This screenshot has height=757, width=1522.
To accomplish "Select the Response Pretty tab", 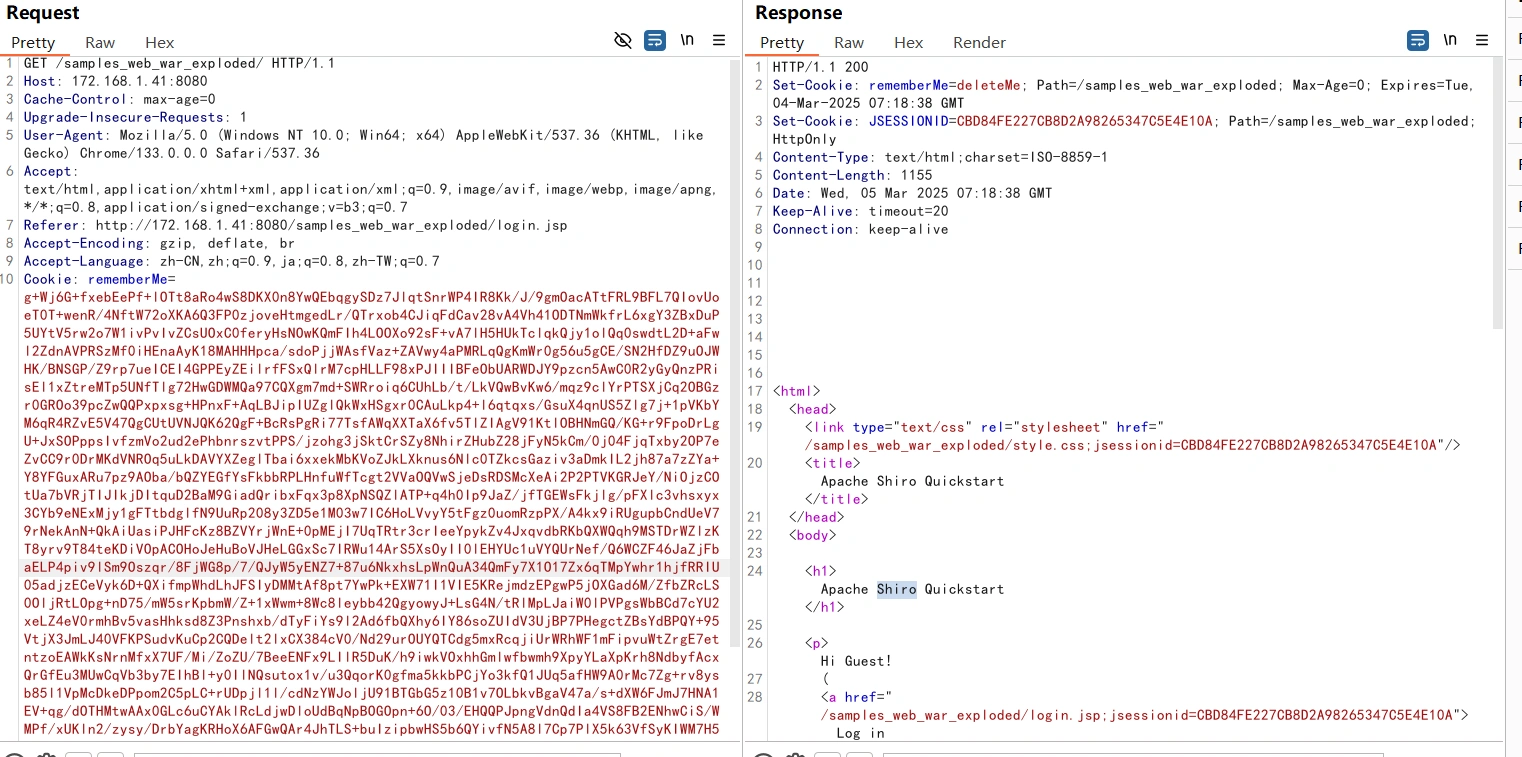I will (782, 42).
